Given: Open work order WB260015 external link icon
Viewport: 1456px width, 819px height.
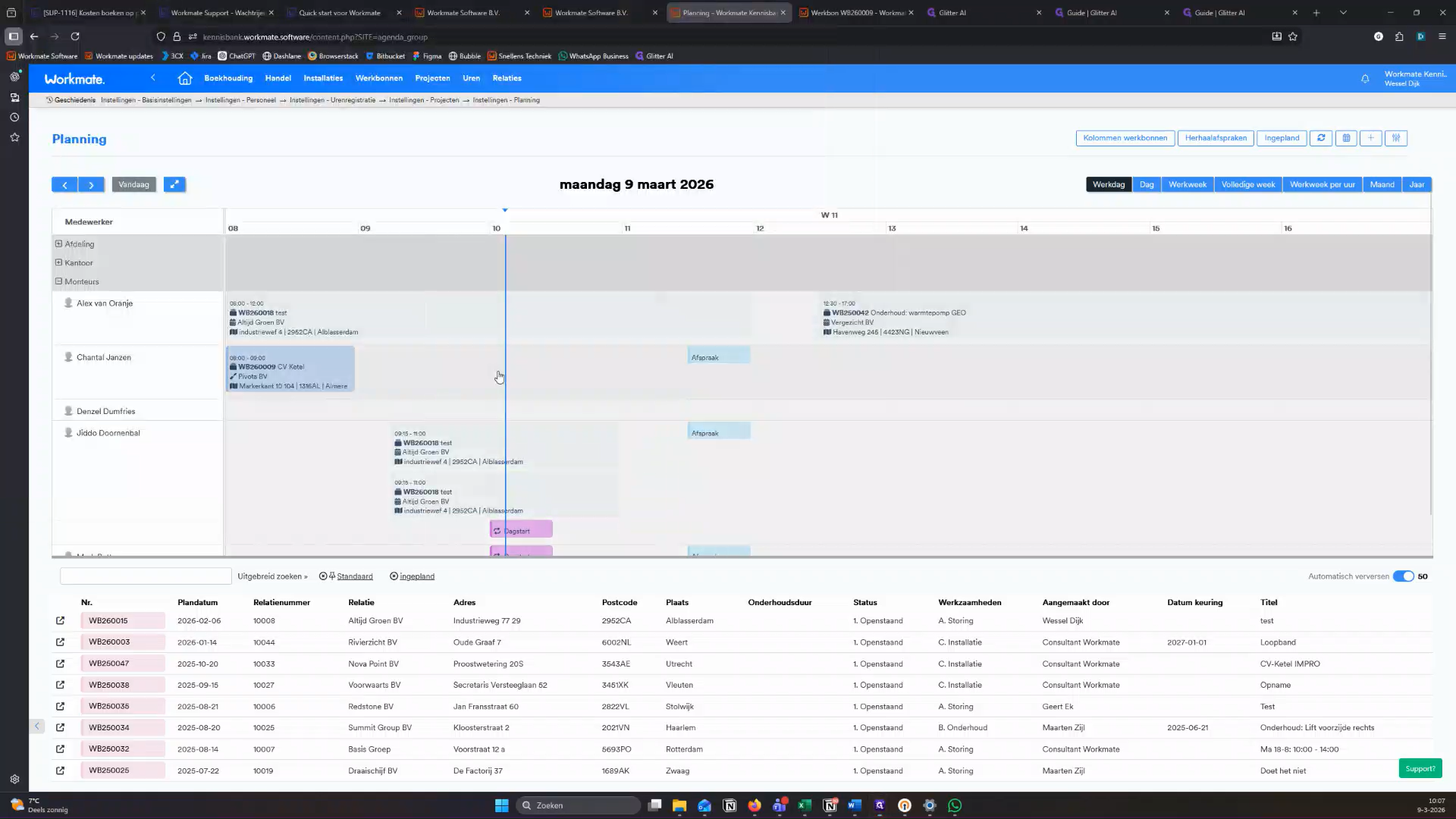Looking at the screenshot, I should click(60, 620).
